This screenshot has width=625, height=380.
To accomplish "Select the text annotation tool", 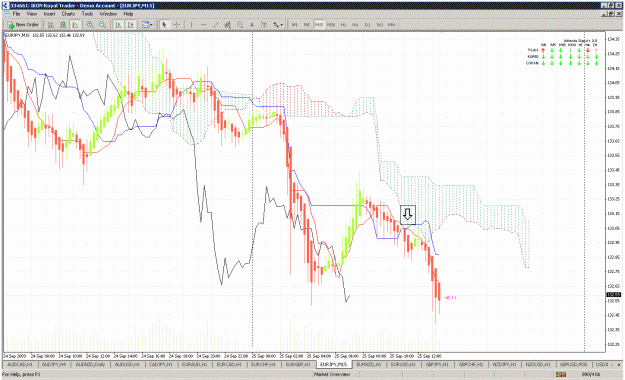I will (252, 25).
